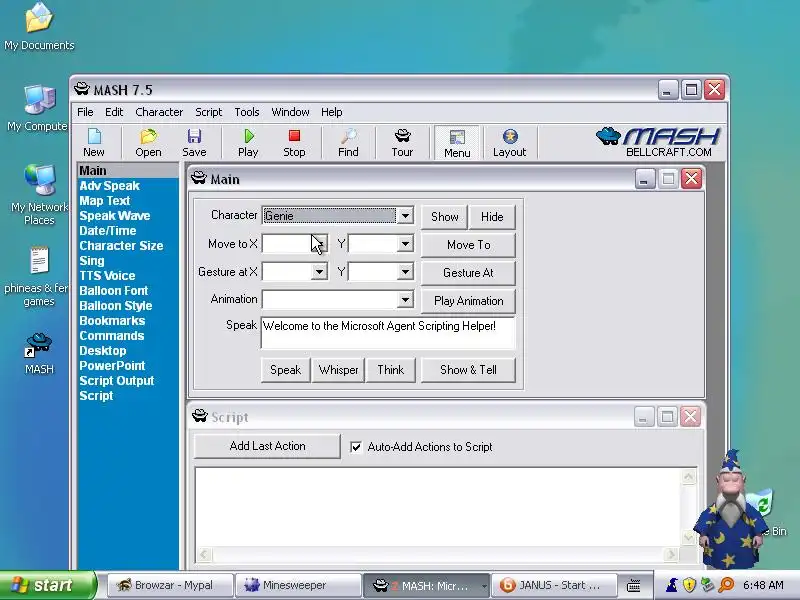Open the Windows Start button
The width and height of the screenshot is (800, 600).
pos(47,585)
